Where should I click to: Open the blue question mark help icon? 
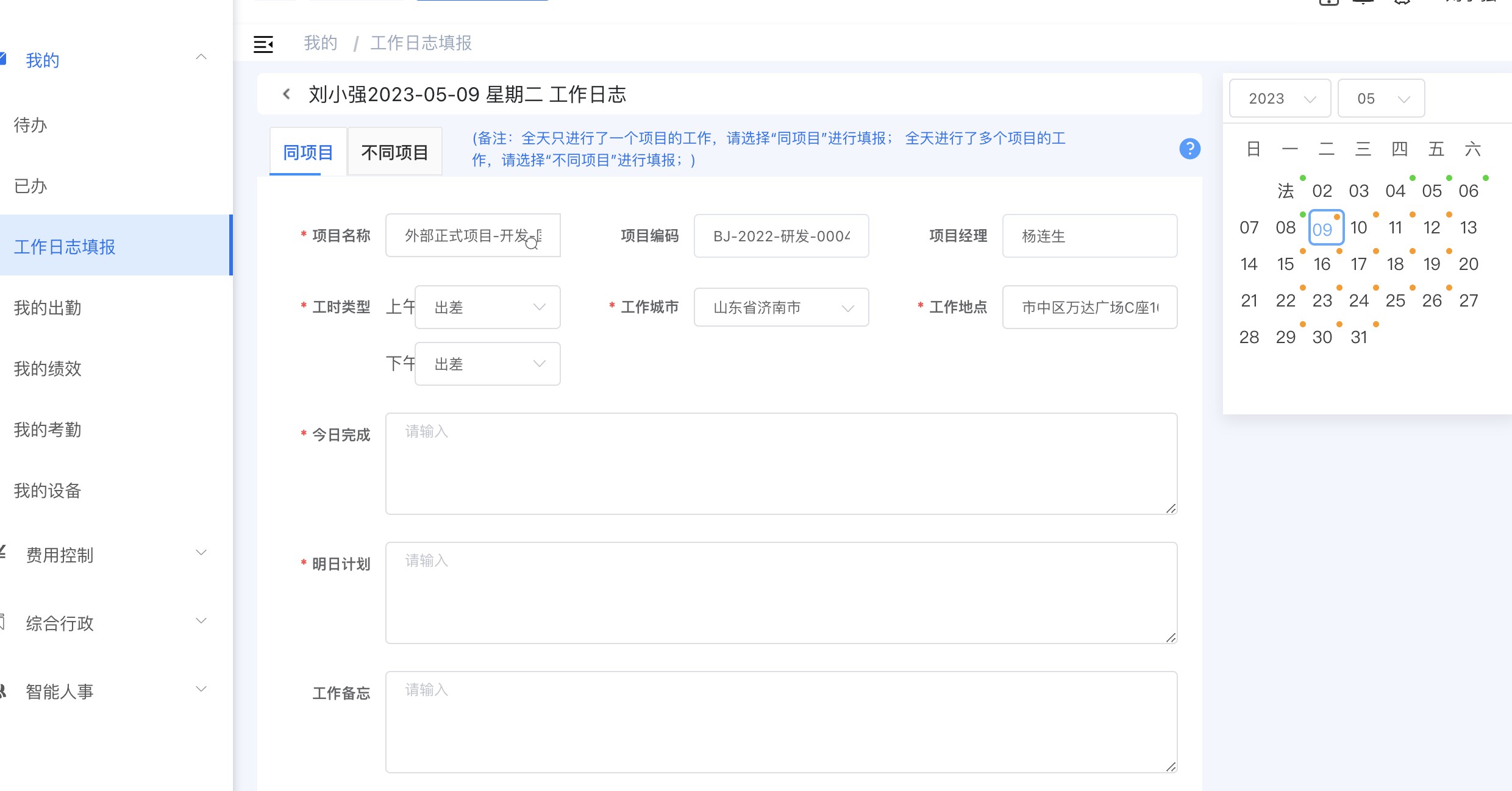pos(1189,149)
